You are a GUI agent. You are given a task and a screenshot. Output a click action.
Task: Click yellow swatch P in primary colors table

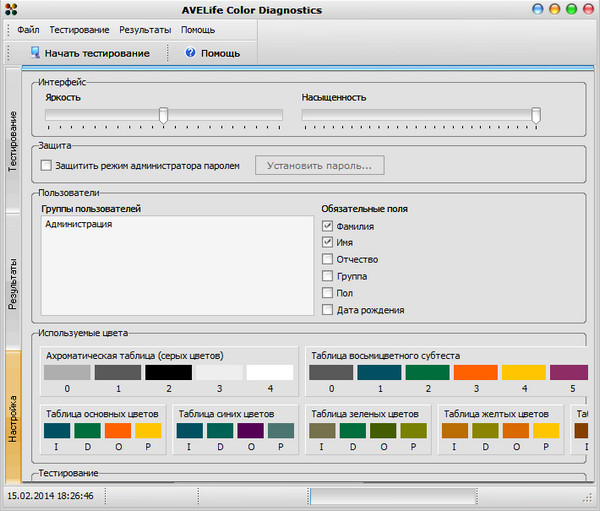148,430
